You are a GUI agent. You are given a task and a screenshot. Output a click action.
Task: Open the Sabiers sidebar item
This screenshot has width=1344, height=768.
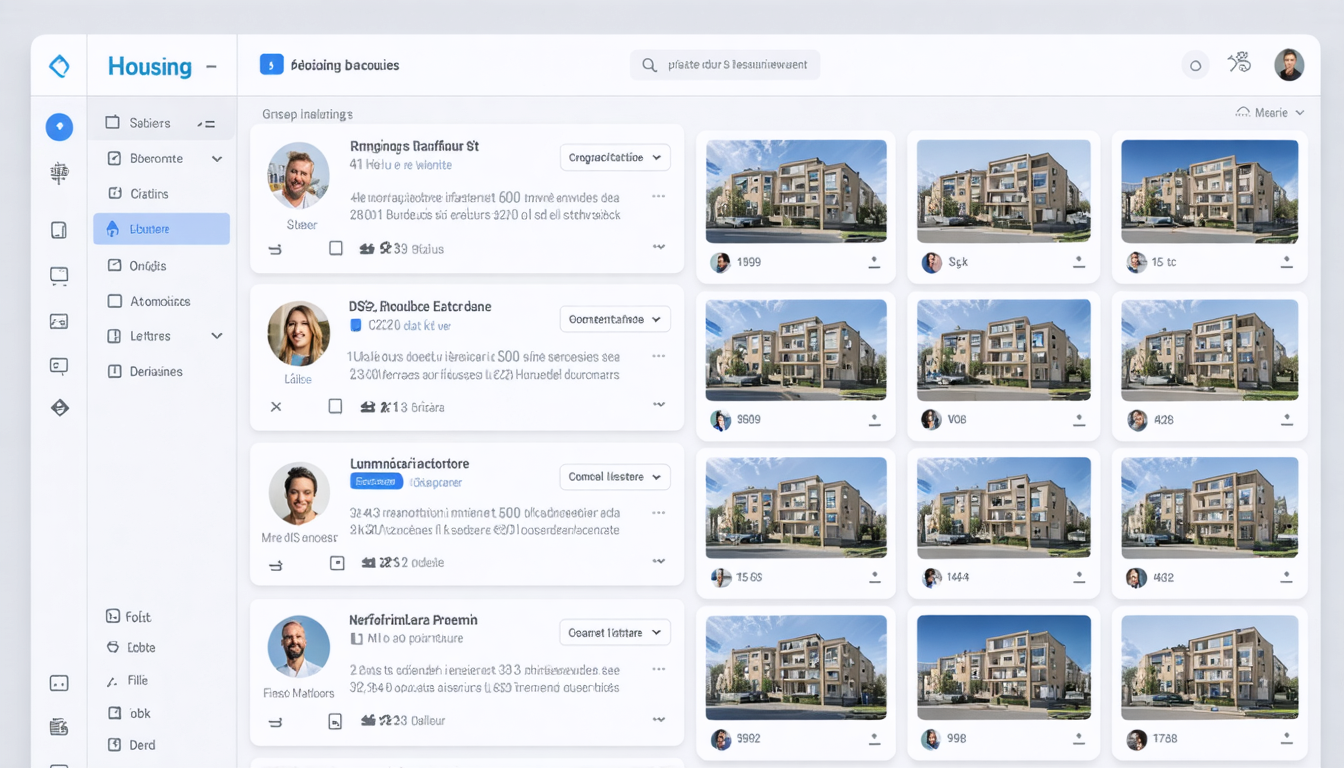(x=162, y=123)
